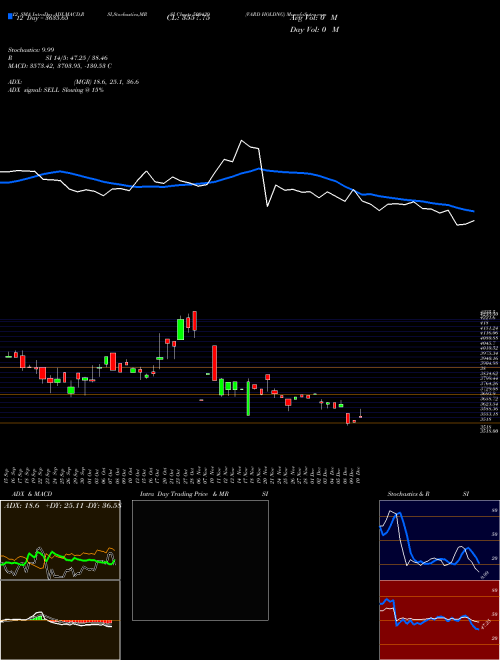Click the "Avg Vol: 0 M" label
500x660 pixels.
[313, 18]
